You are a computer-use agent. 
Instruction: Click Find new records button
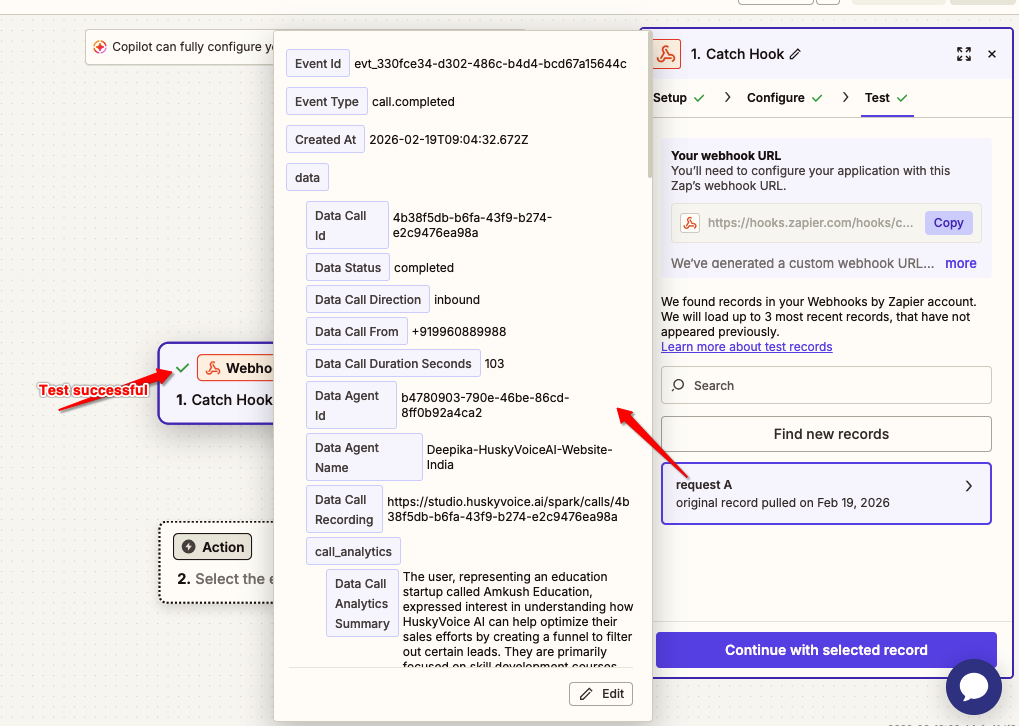(826, 434)
